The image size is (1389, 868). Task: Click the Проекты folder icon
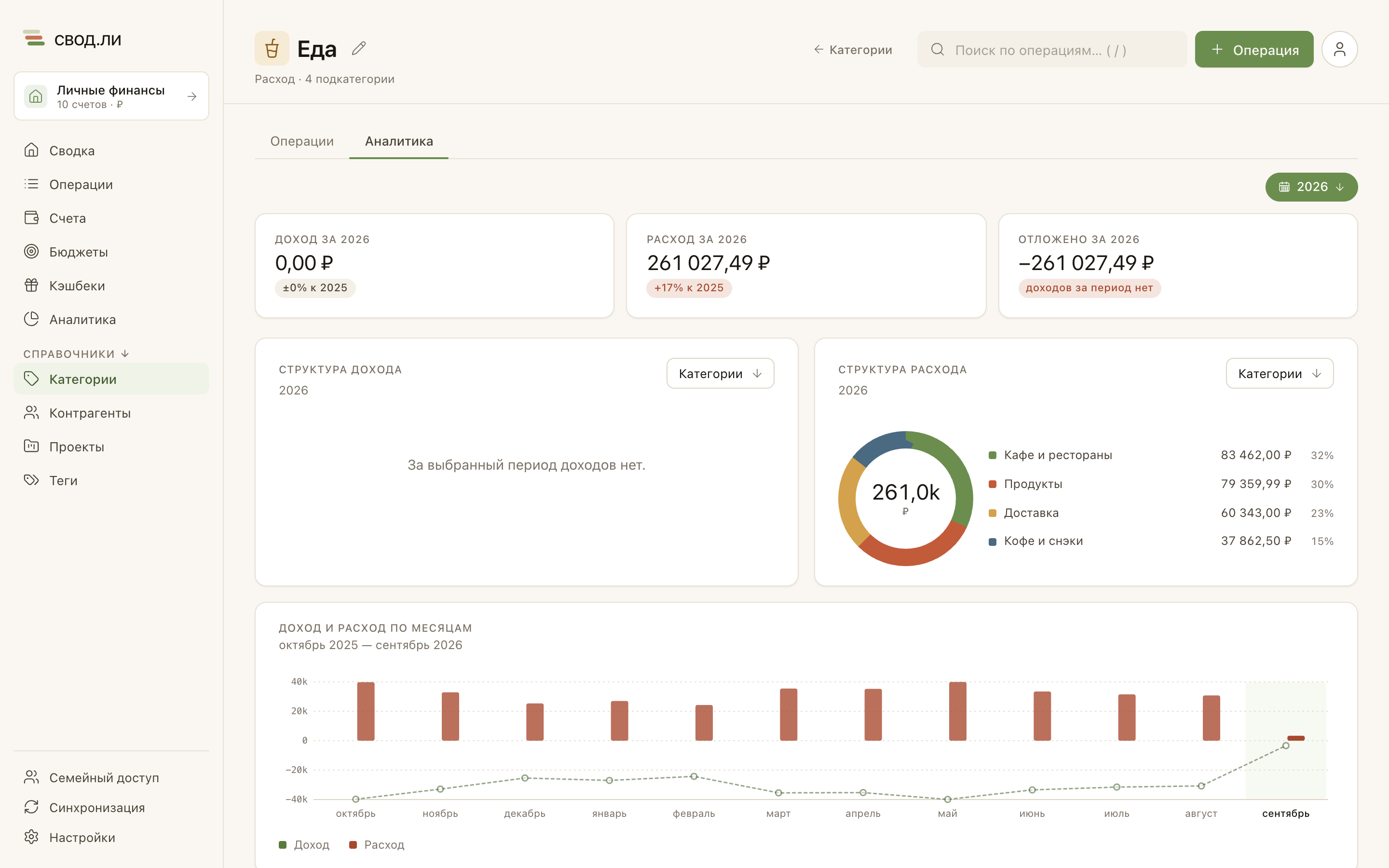(x=31, y=446)
